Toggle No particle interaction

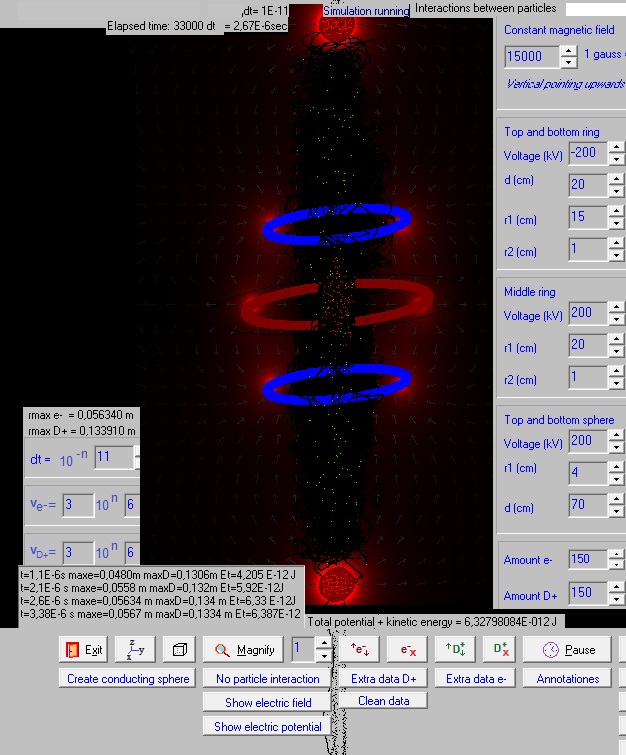point(268,679)
